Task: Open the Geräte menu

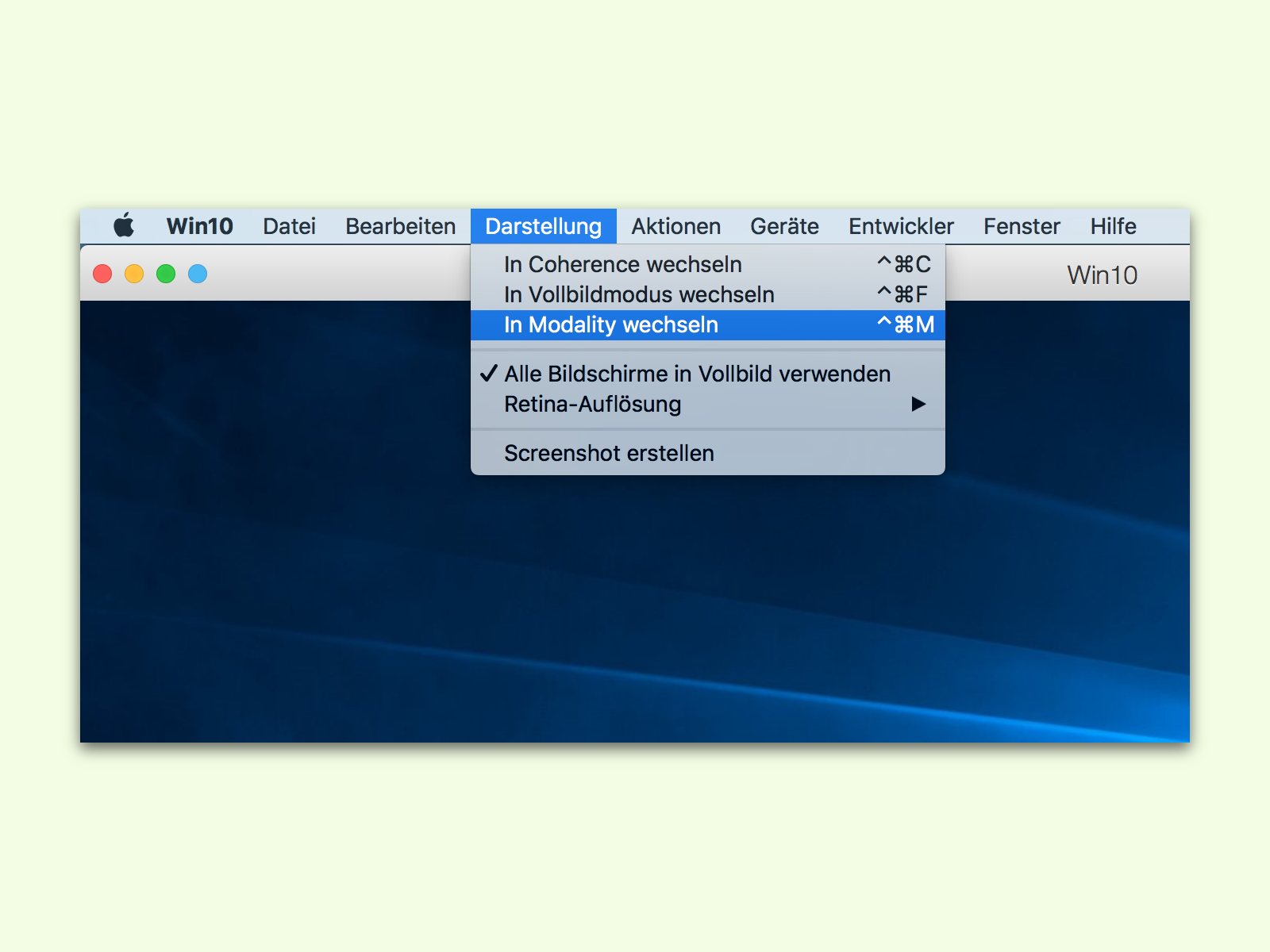Action: [x=784, y=226]
